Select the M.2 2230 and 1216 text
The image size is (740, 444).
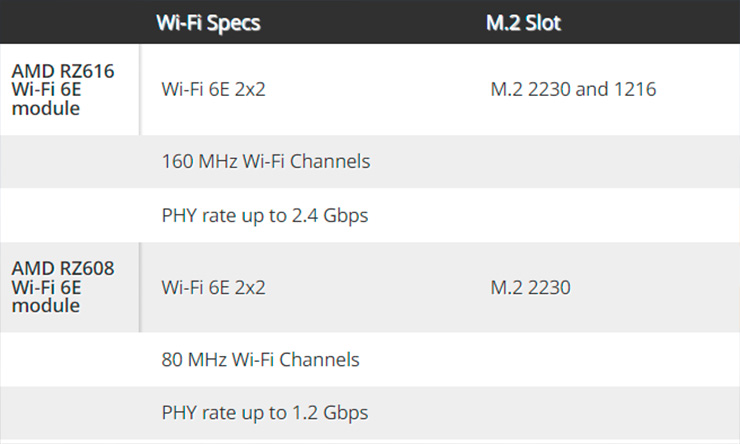[573, 89]
